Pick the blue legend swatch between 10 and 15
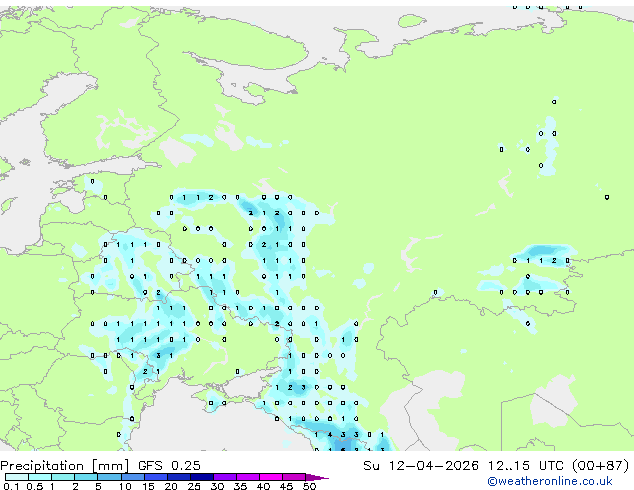Viewport: 634px width, 490px height. 133,477
